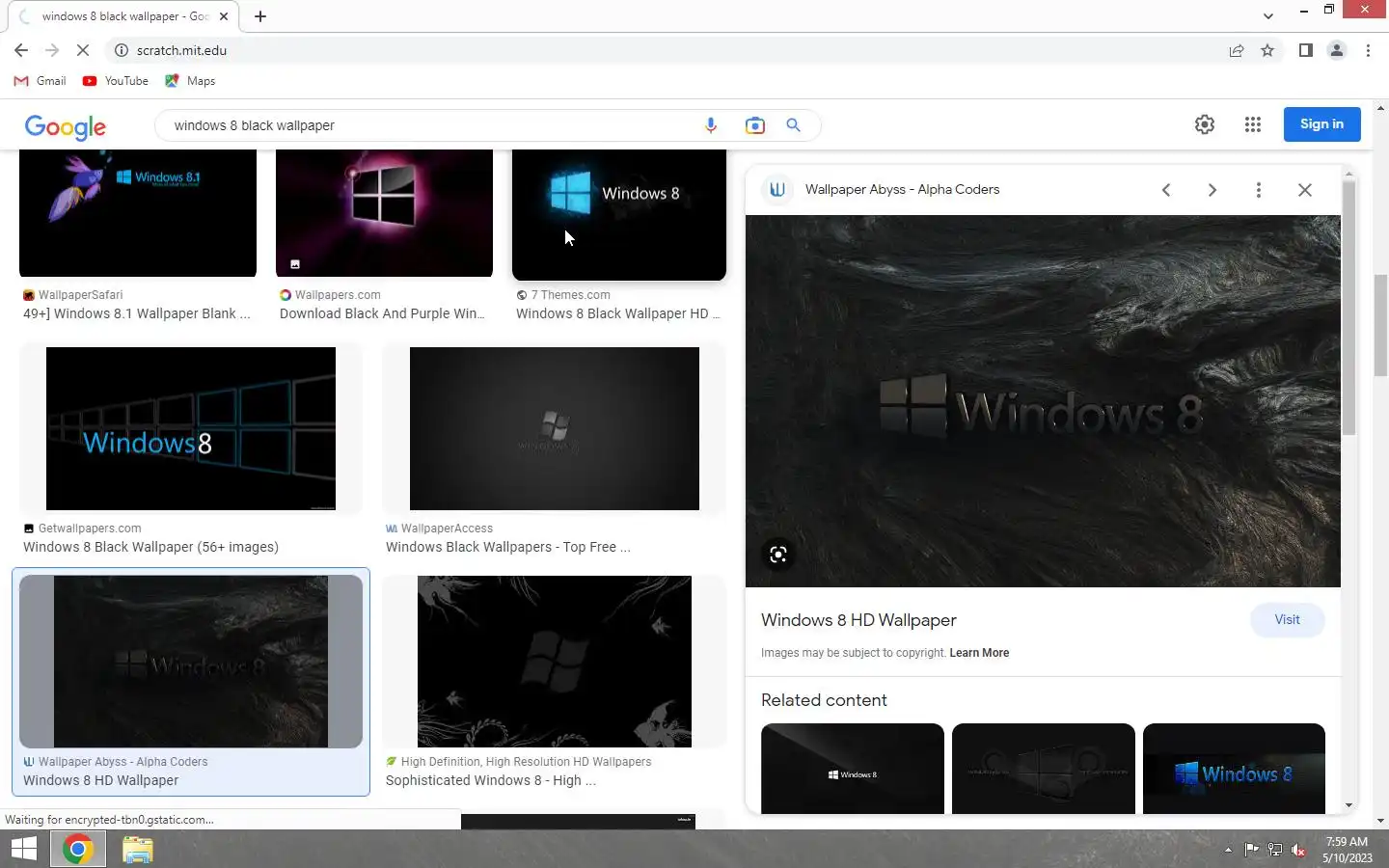Click the large Windows 8 preview image
The image size is (1389, 868).
tap(1043, 401)
